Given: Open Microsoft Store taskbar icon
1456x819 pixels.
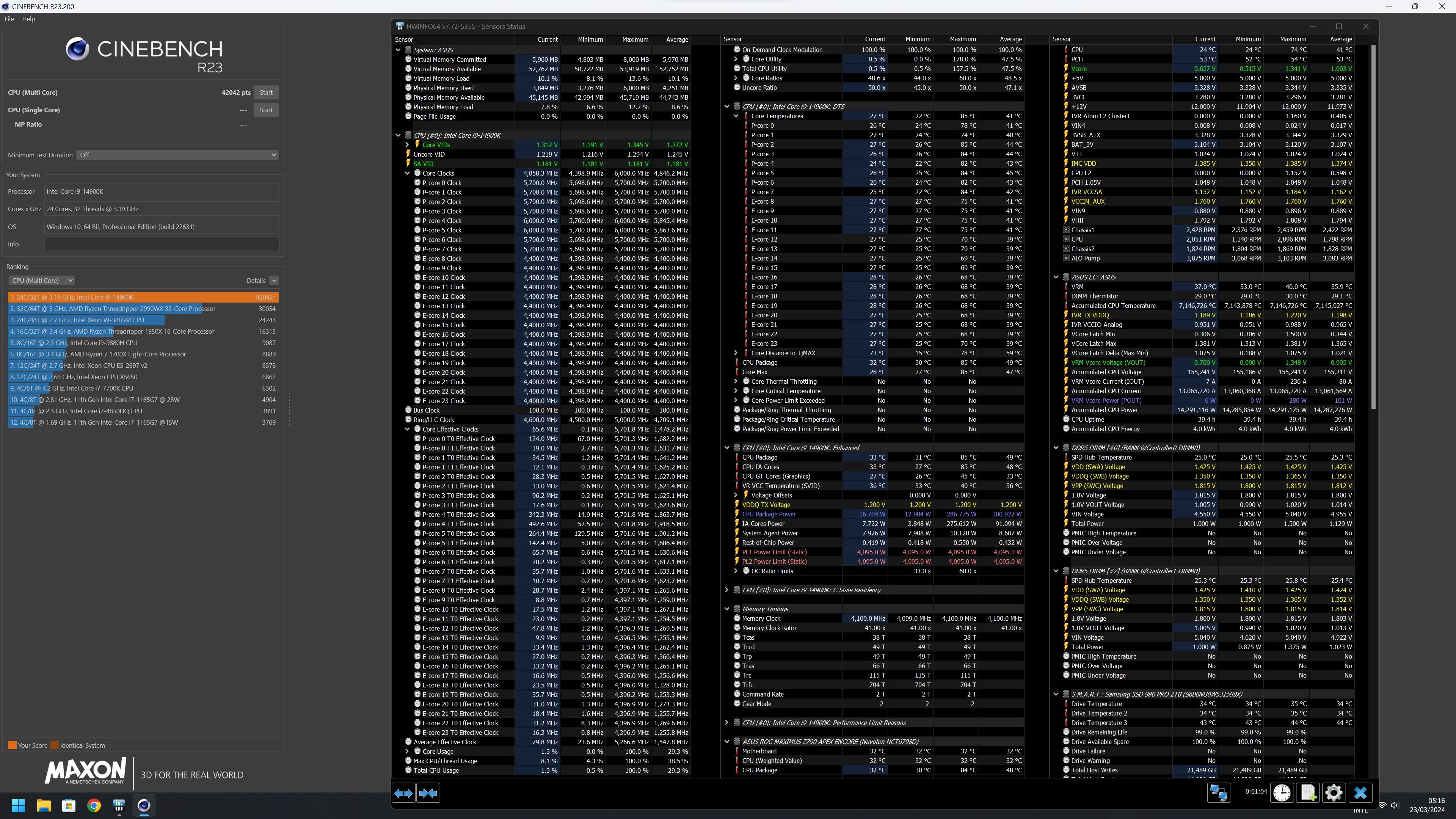Looking at the screenshot, I should (69, 805).
